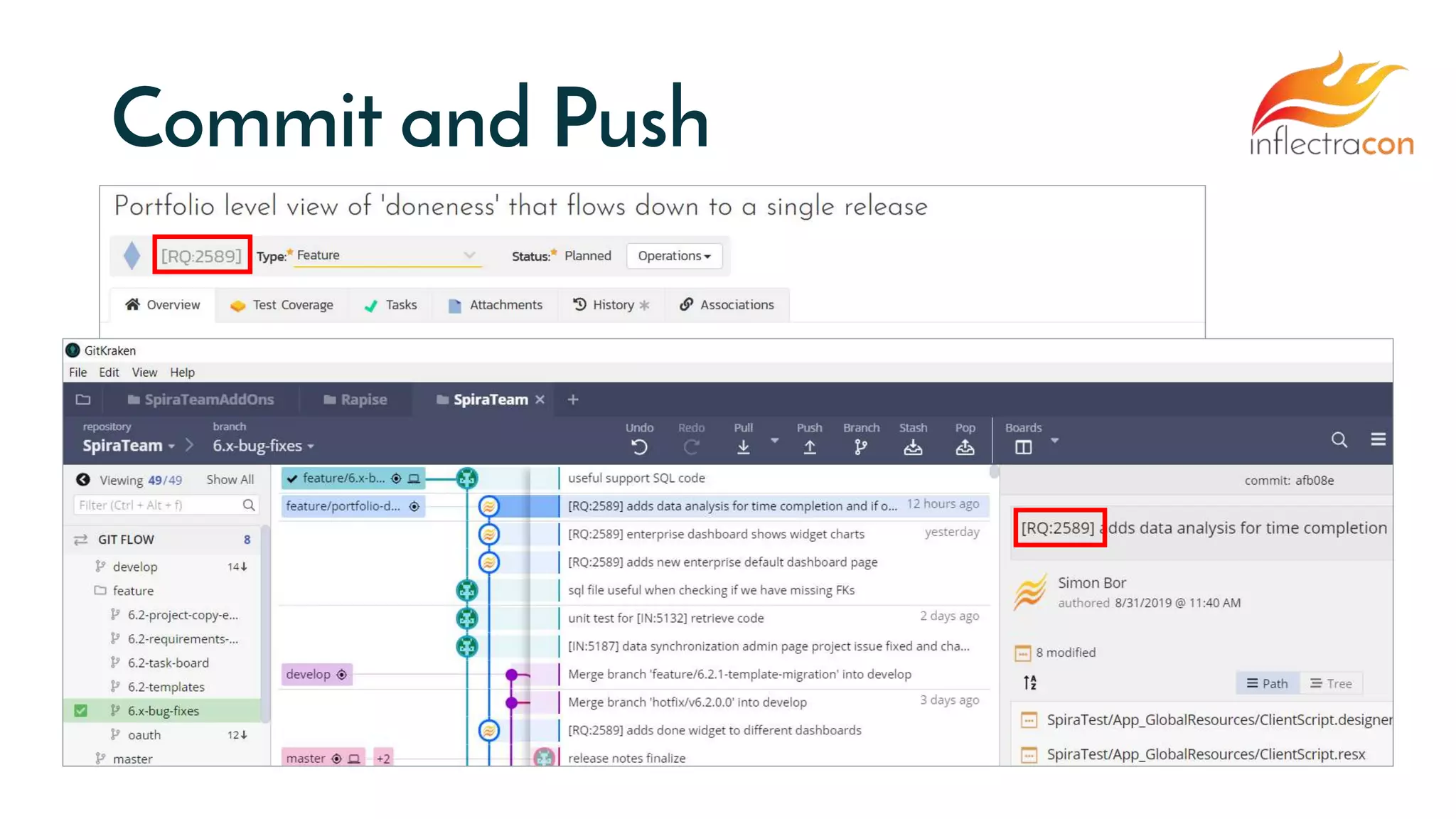Click the Filter input field
Screen dimensions: 1456x819
point(165,505)
